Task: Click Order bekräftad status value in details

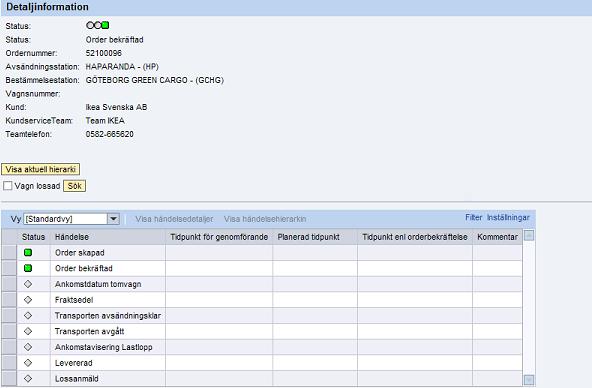Action: [x=114, y=40]
